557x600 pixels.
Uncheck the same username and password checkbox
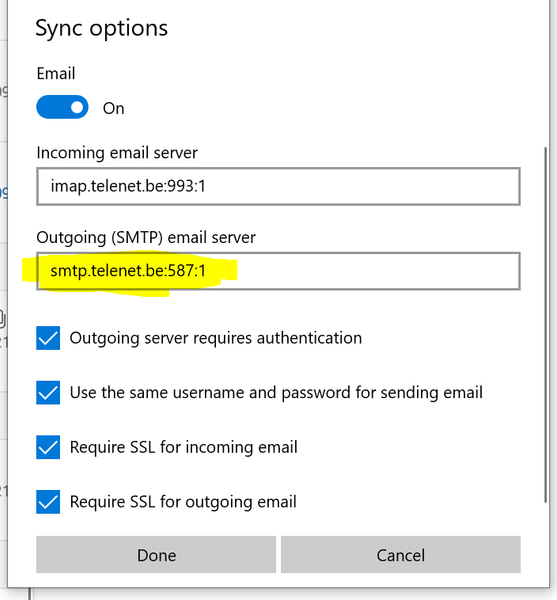click(x=48, y=393)
